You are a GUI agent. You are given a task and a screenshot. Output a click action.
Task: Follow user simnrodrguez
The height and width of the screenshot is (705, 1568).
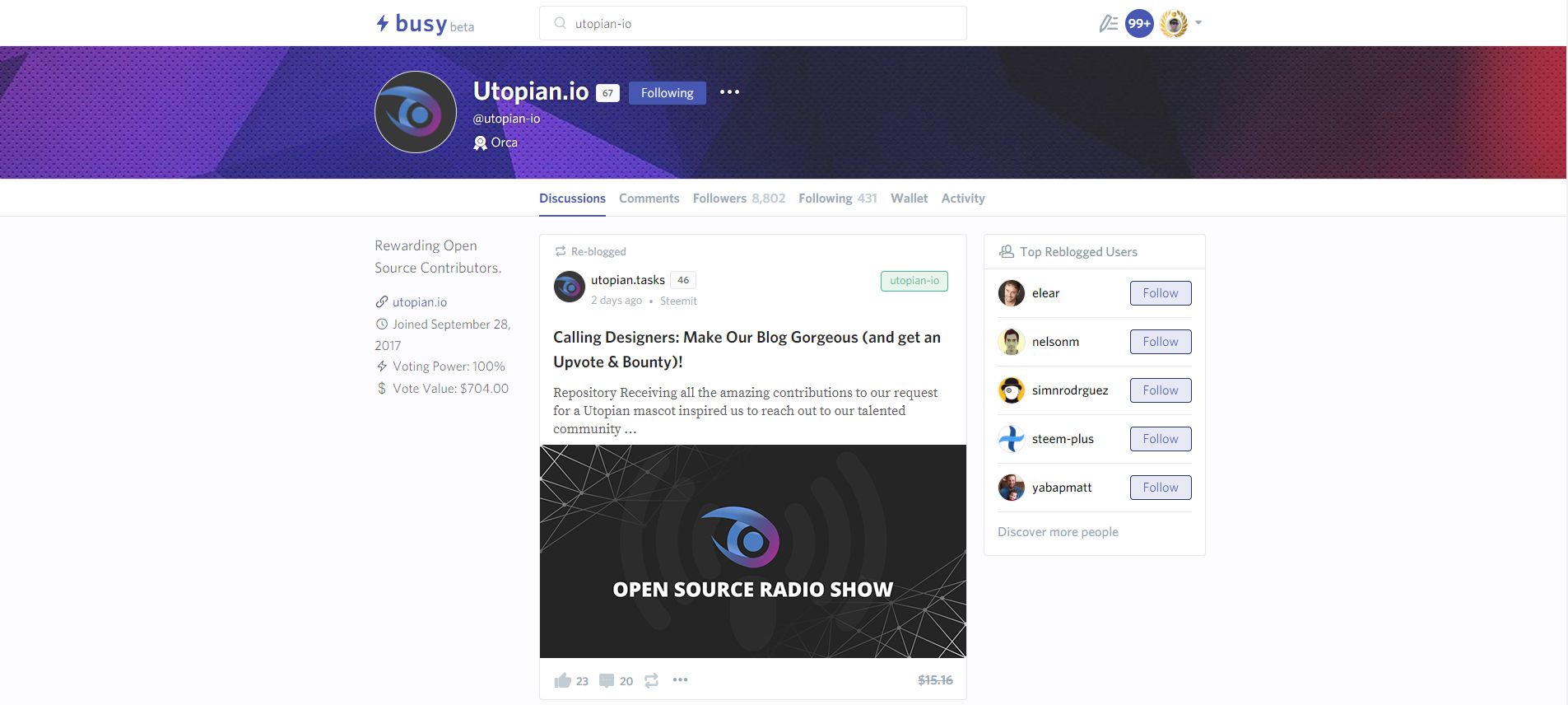[x=1161, y=390]
